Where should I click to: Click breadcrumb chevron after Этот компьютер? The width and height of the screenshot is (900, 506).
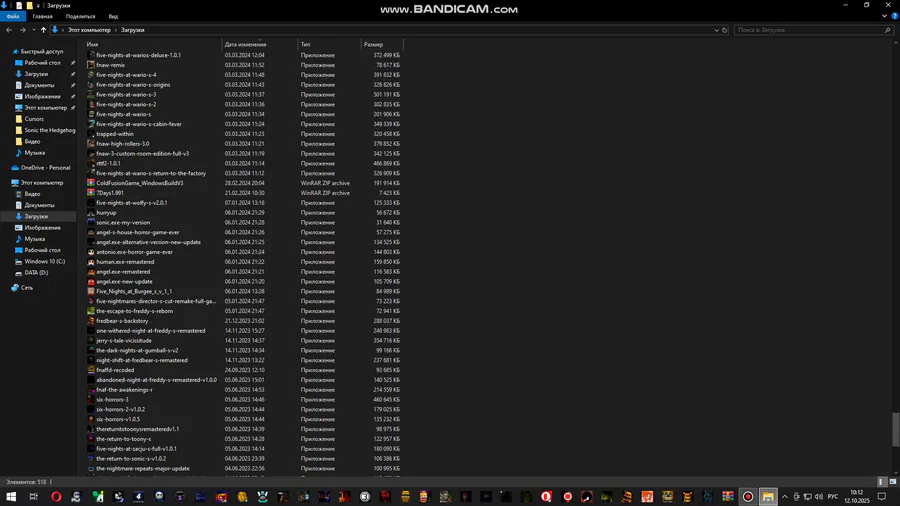tap(115, 30)
